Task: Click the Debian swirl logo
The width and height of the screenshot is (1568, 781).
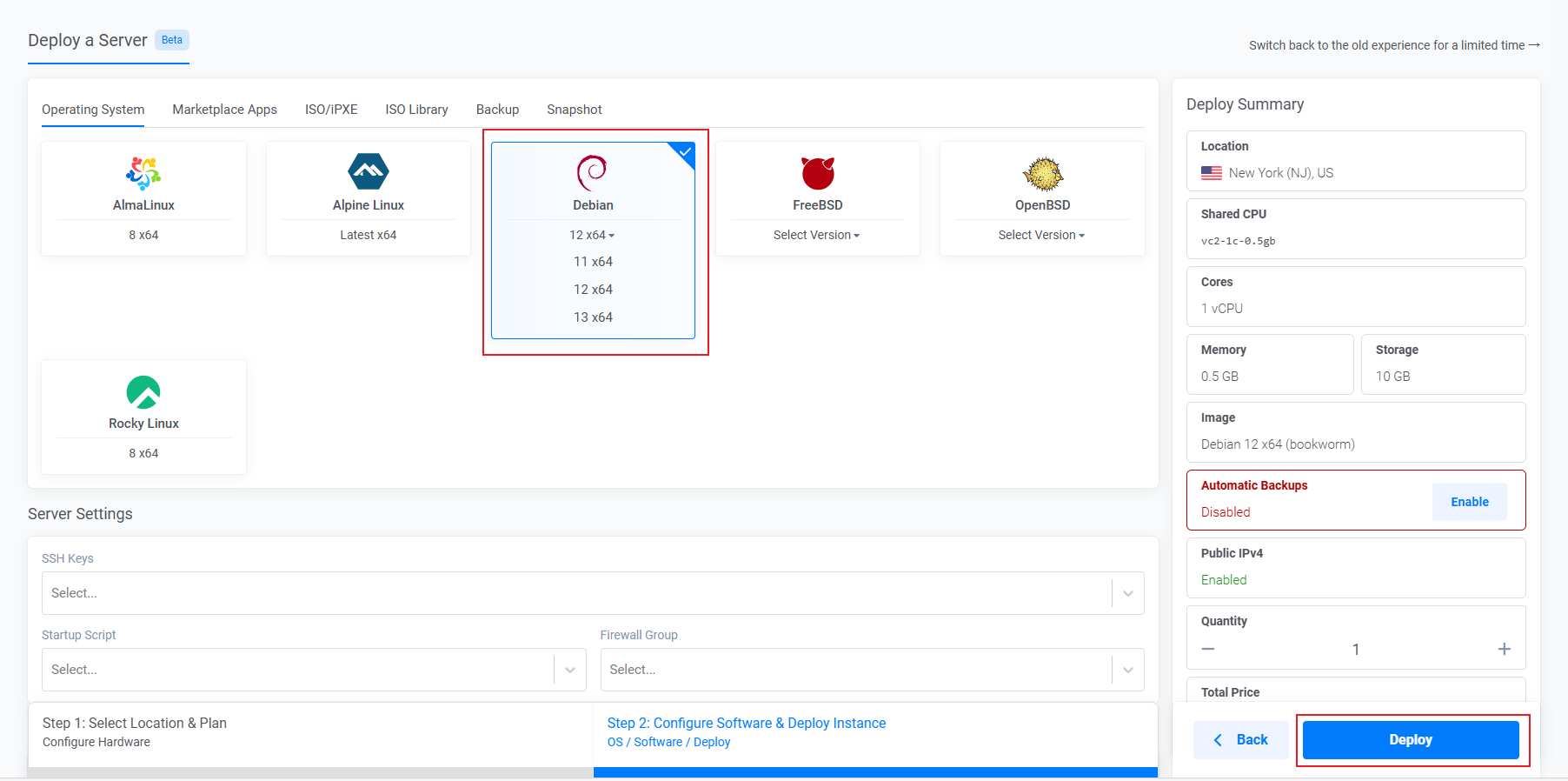Action: point(592,172)
